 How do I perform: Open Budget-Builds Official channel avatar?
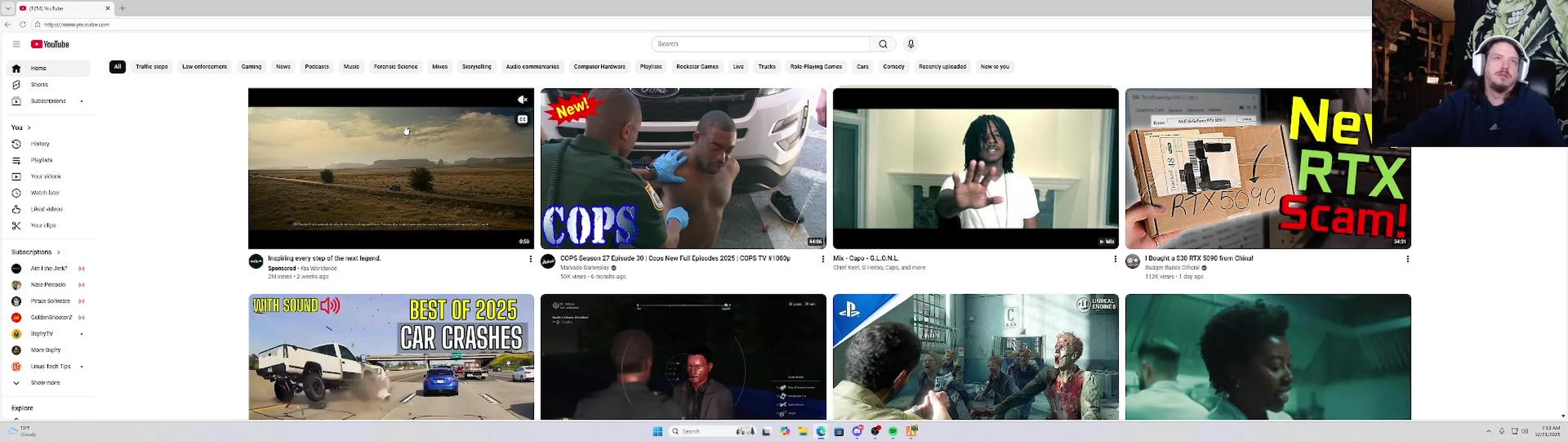[x=1133, y=262]
